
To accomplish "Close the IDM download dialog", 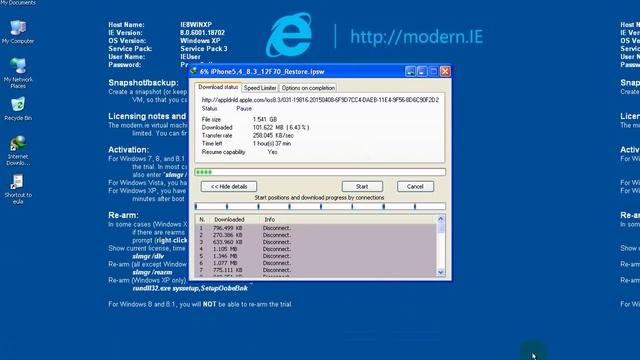I will pyautogui.click(x=445, y=71).
